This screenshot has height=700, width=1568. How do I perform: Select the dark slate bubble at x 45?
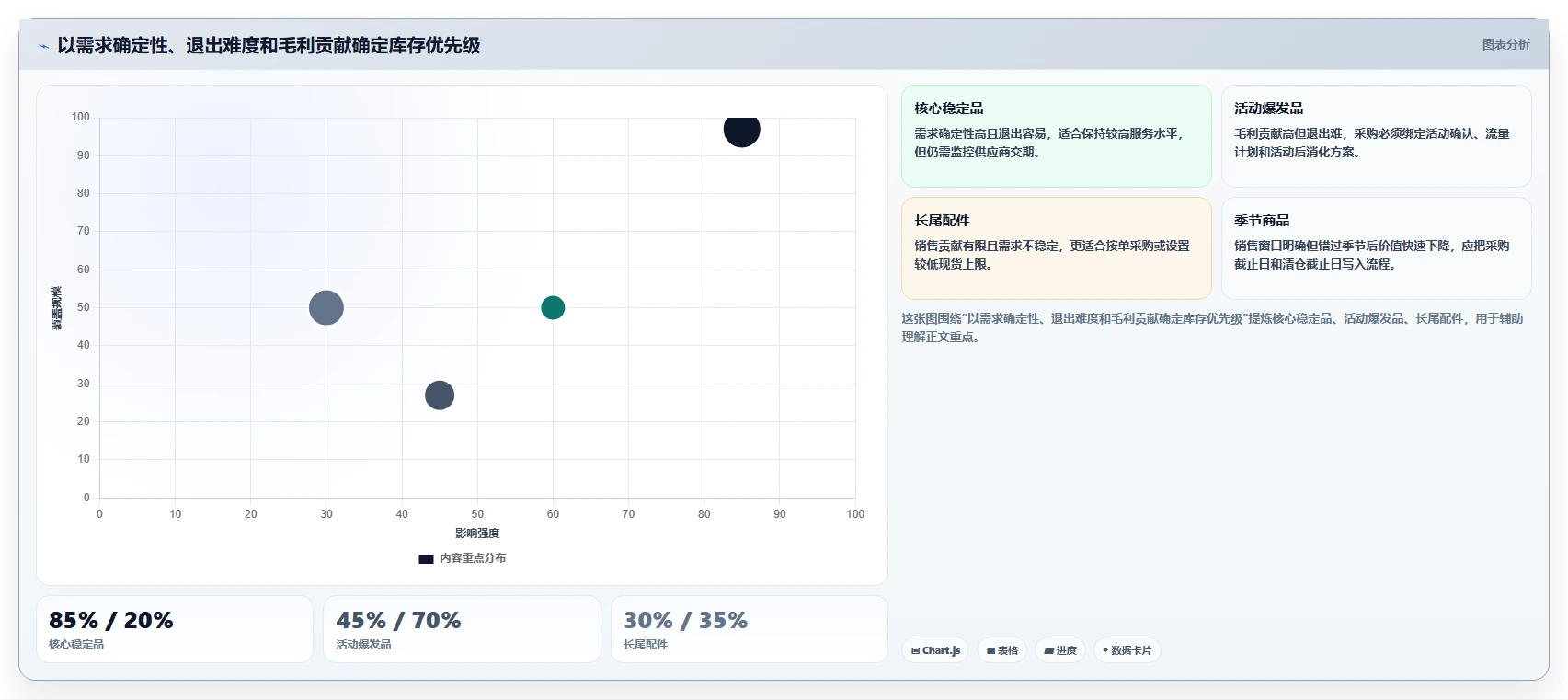pos(440,396)
